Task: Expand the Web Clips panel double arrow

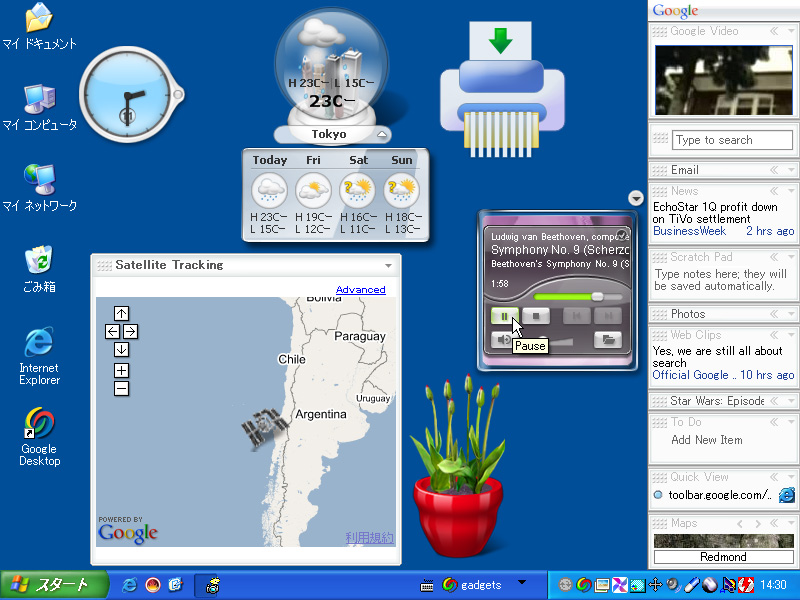Action: 774,335
